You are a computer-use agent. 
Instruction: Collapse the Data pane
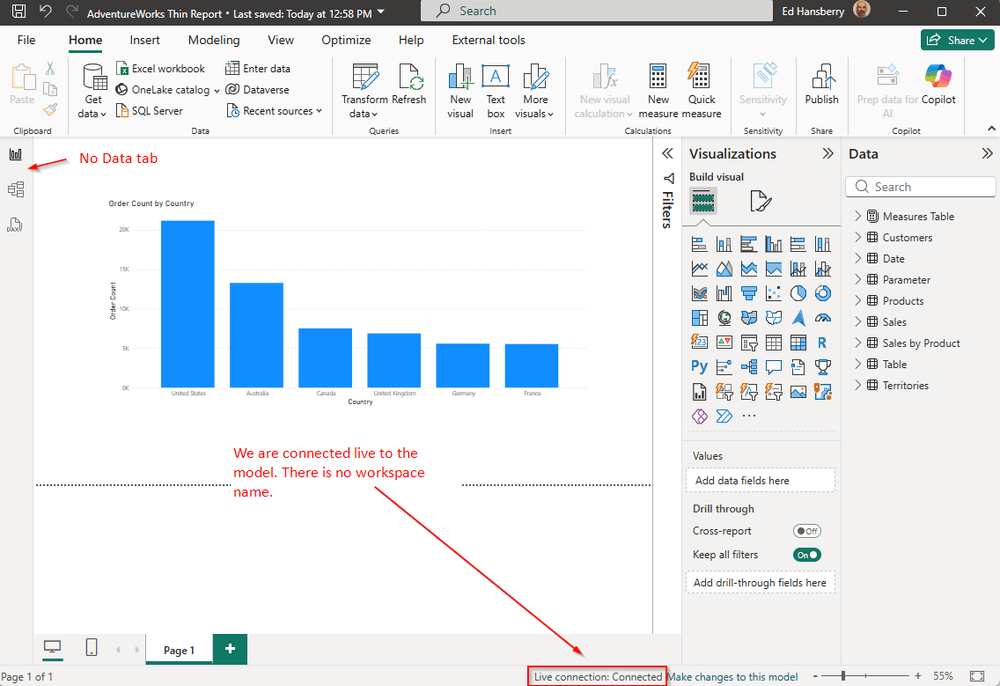point(987,154)
